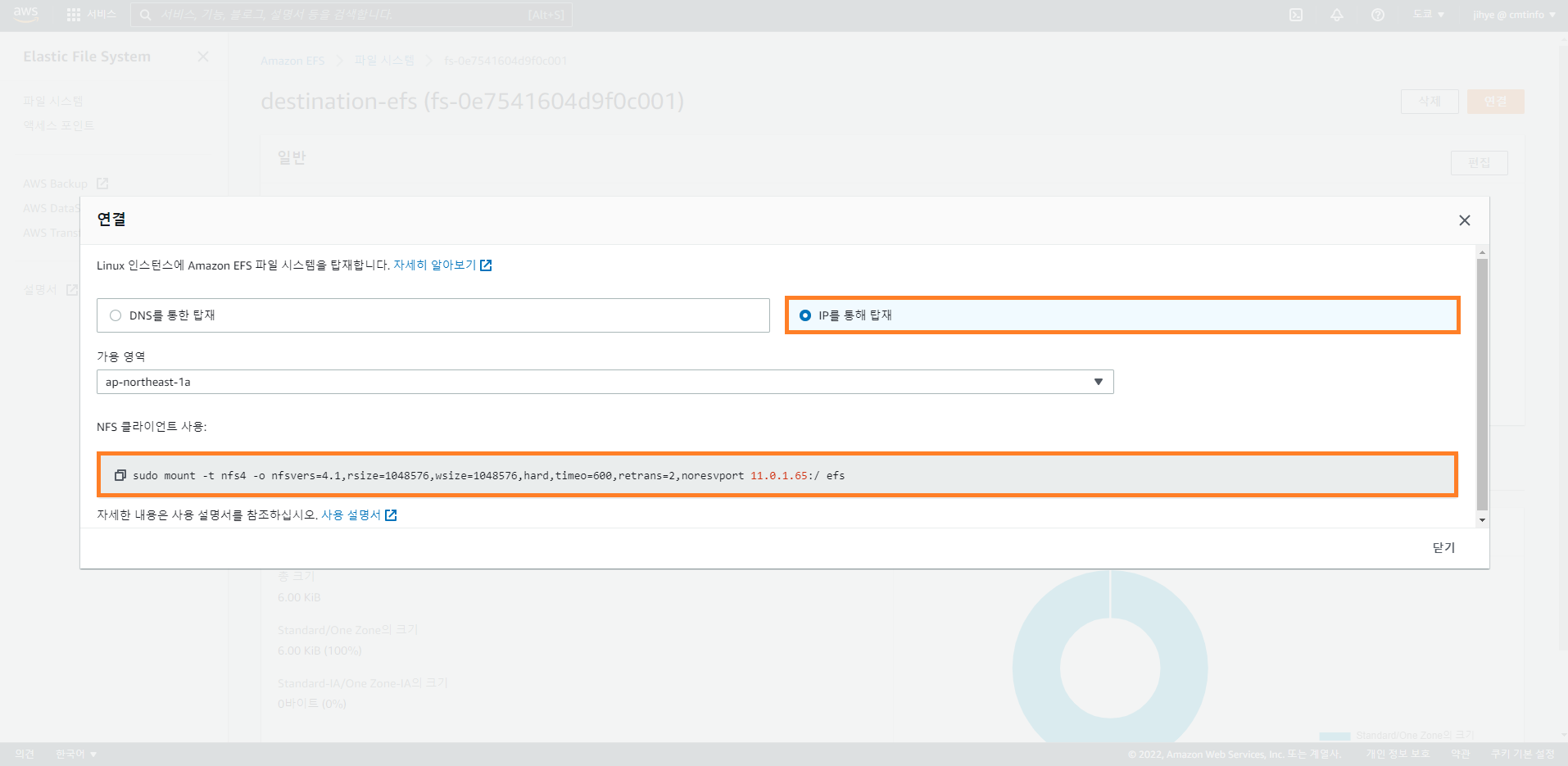Open the CloudShell icon
The height and width of the screenshot is (766, 1568).
point(1296,15)
